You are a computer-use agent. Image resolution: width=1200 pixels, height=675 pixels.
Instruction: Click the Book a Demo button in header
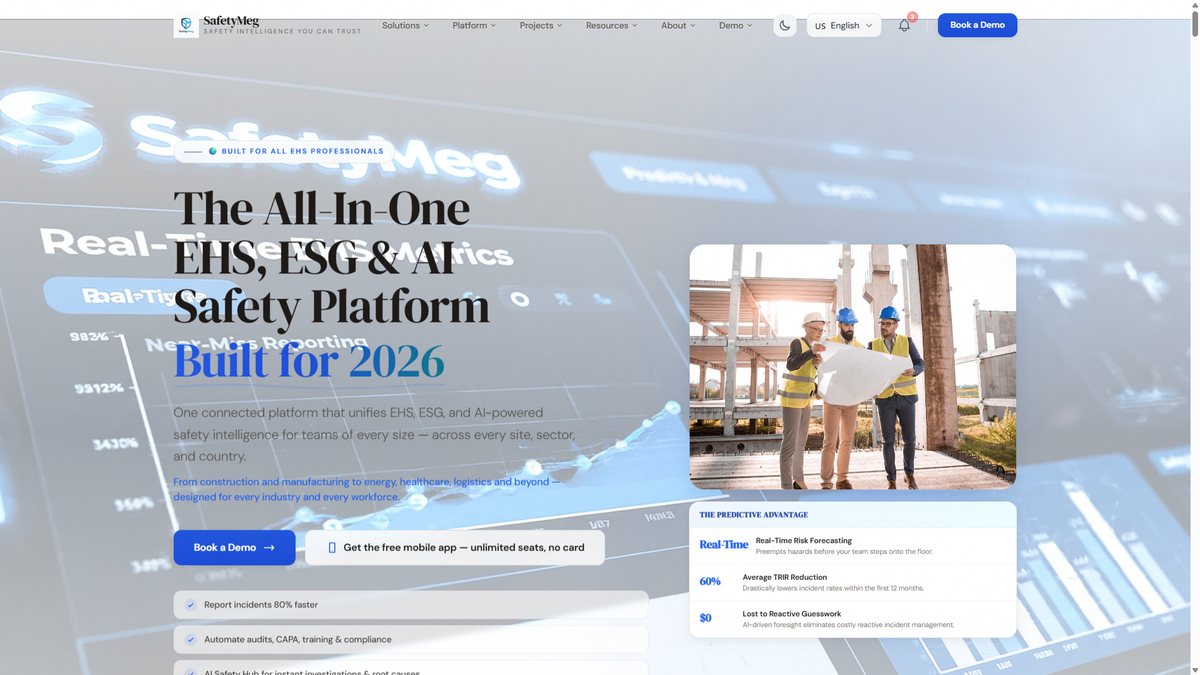coord(977,25)
